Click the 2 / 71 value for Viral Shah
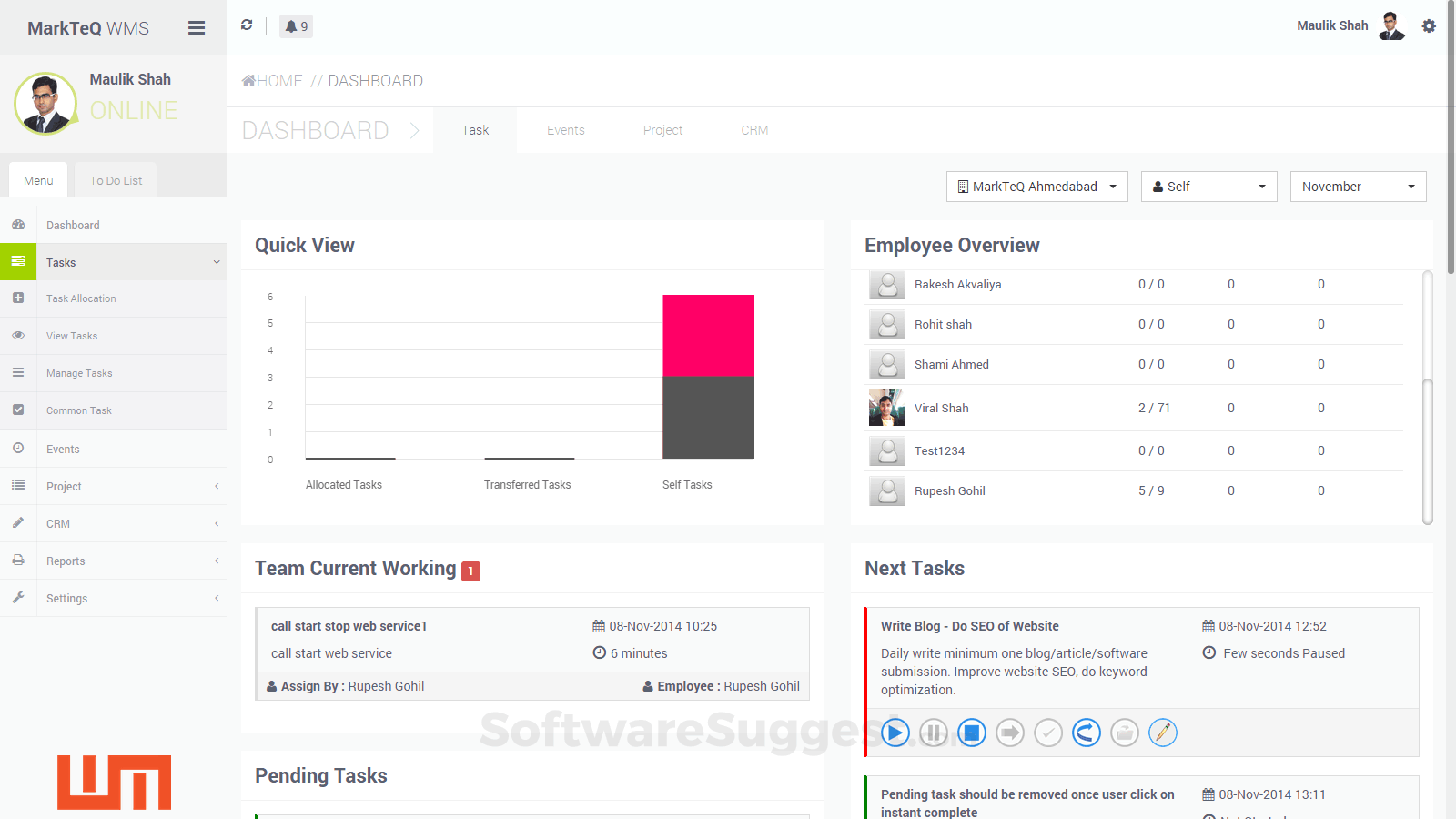 point(1154,408)
